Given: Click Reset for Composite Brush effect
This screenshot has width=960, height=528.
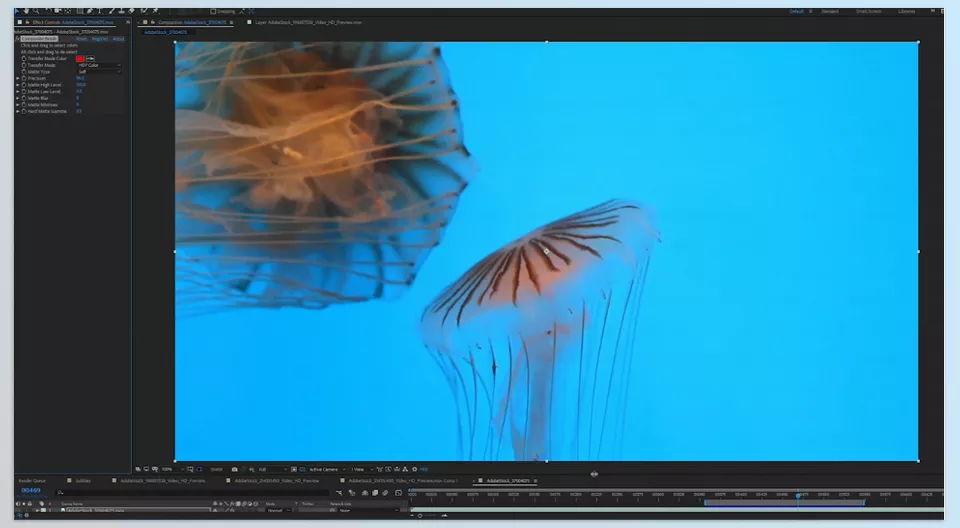Looking at the screenshot, I should (x=81, y=39).
